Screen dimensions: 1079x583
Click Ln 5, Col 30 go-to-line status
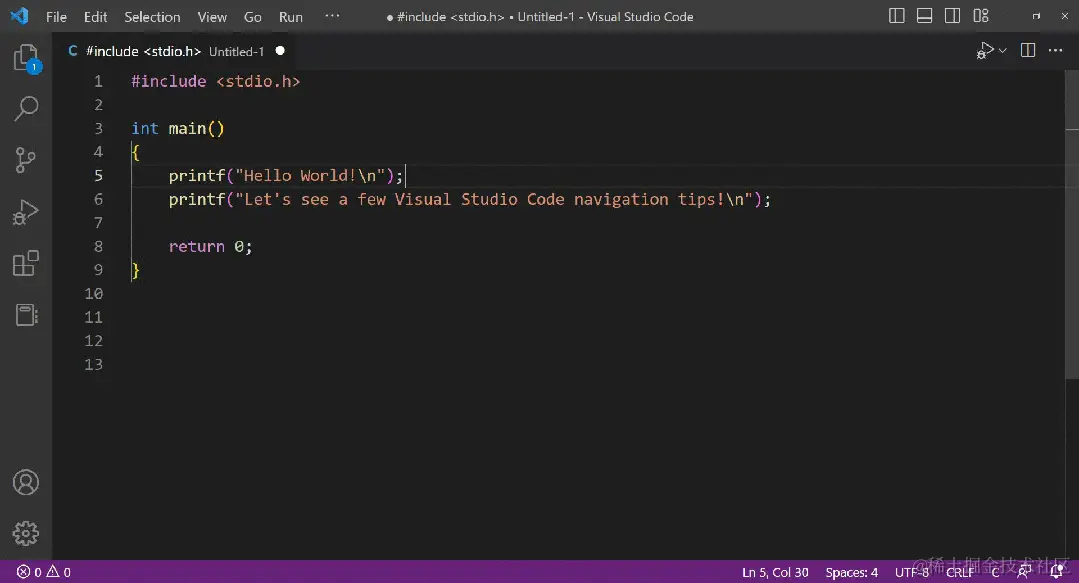point(775,573)
